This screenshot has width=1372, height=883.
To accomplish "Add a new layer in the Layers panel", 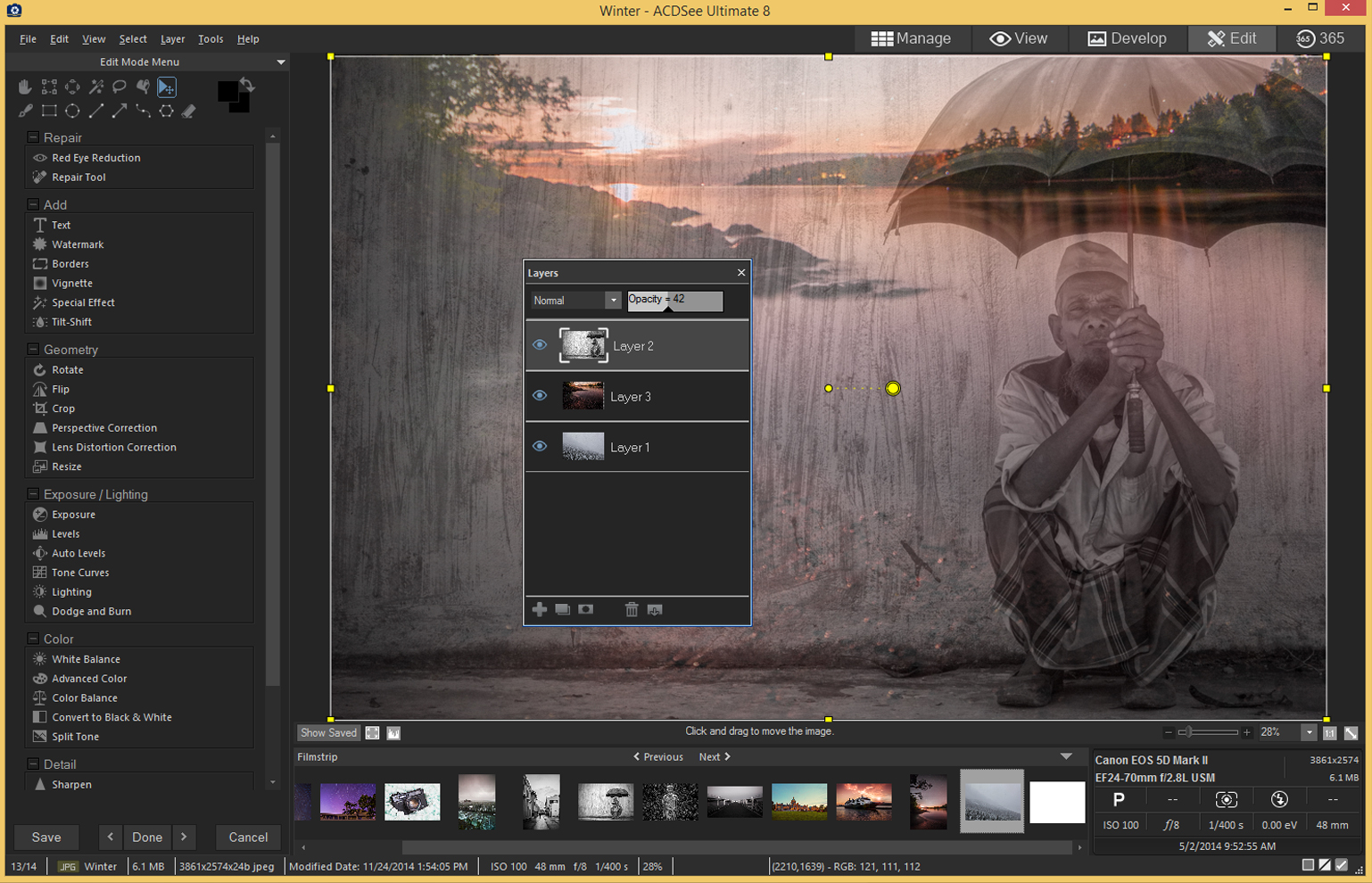I will pos(540,610).
